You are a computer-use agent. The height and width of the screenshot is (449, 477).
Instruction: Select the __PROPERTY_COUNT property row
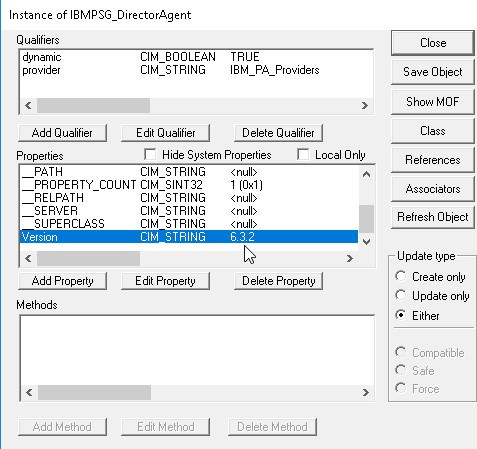click(189, 185)
